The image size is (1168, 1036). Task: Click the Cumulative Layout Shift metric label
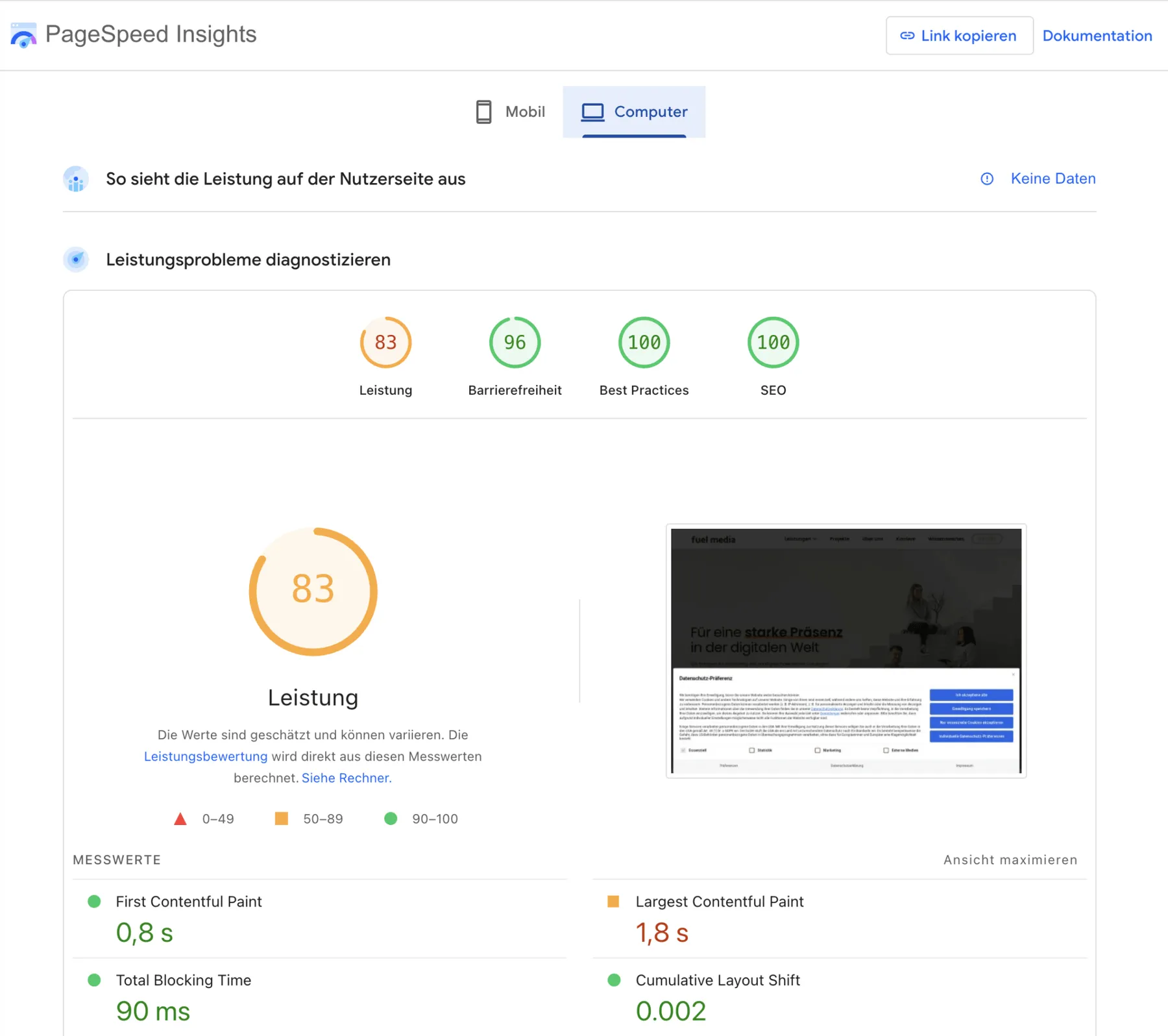tap(718, 980)
